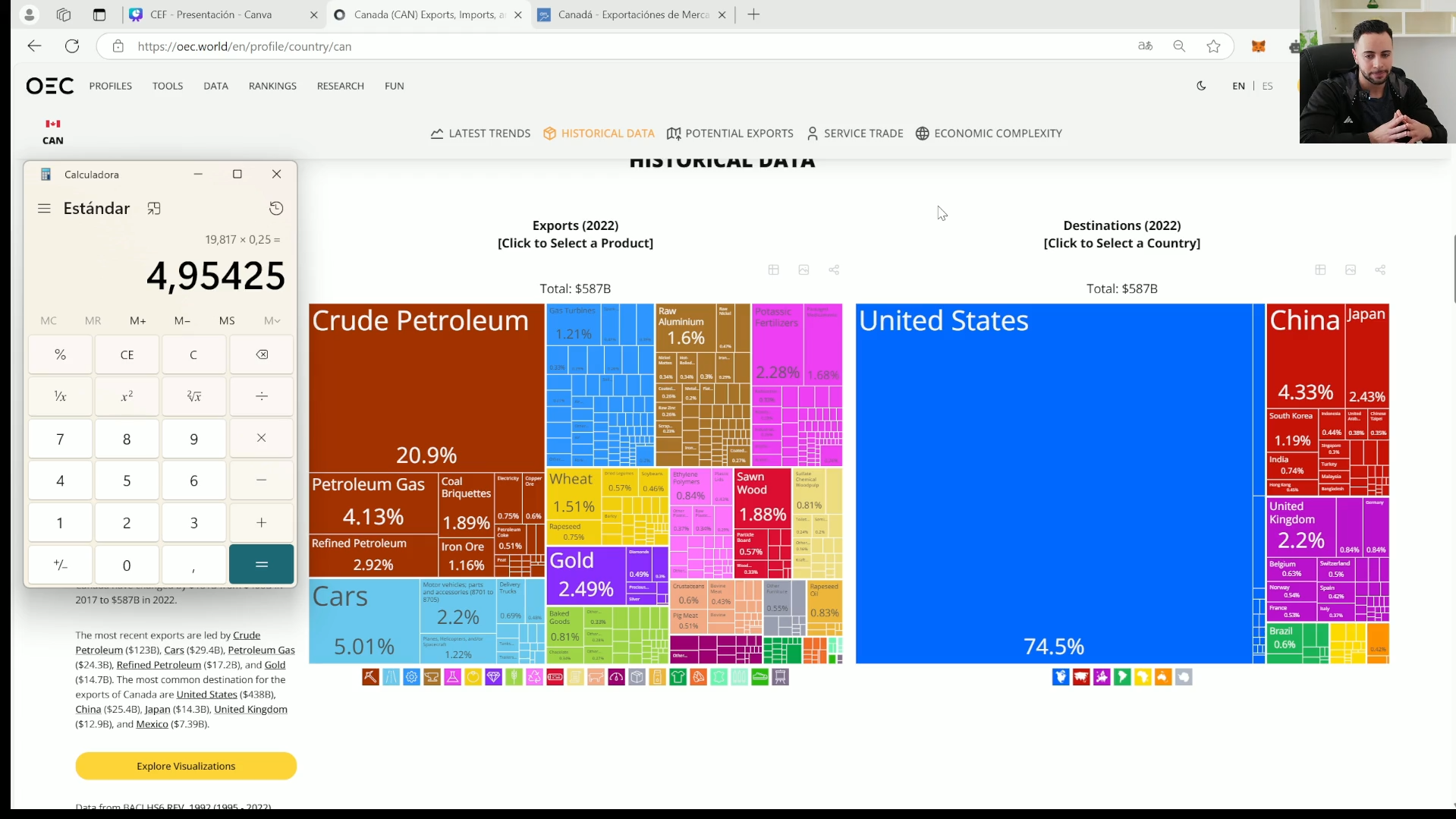Expand calculator memory list dropdown
This screenshot has width=1456, height=819.
click(272, 321)
